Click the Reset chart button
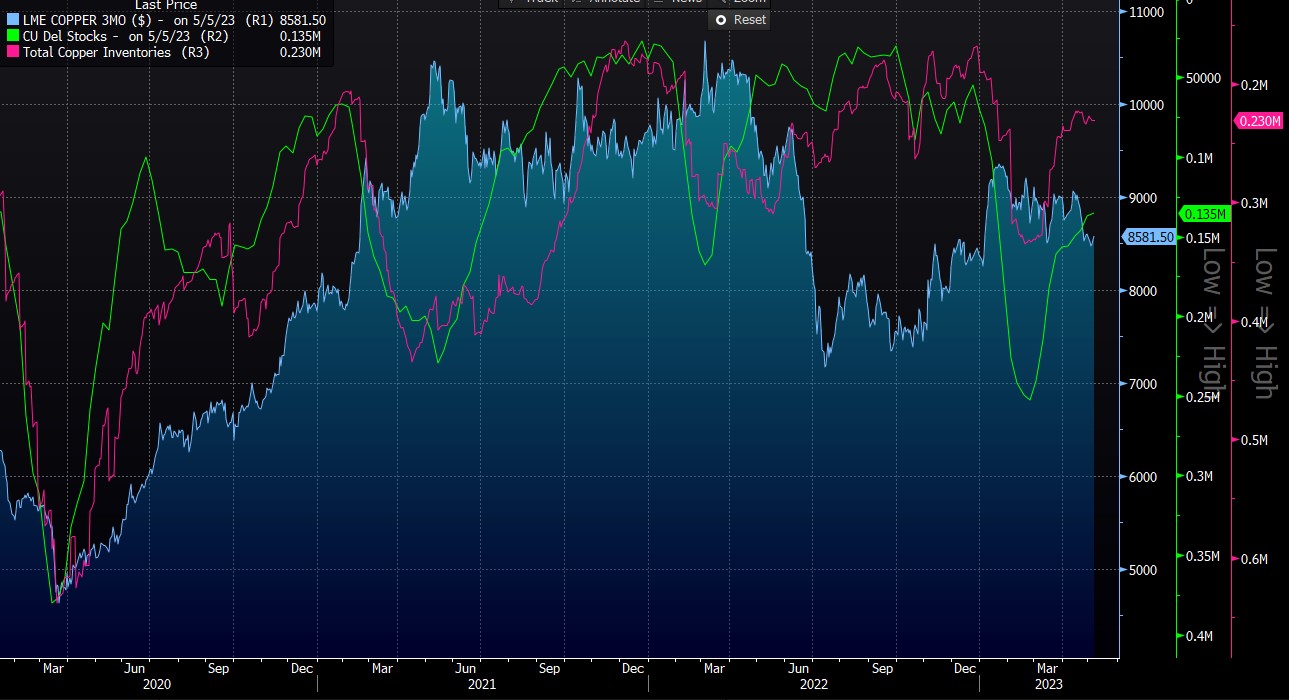 (x=739, y=20)
